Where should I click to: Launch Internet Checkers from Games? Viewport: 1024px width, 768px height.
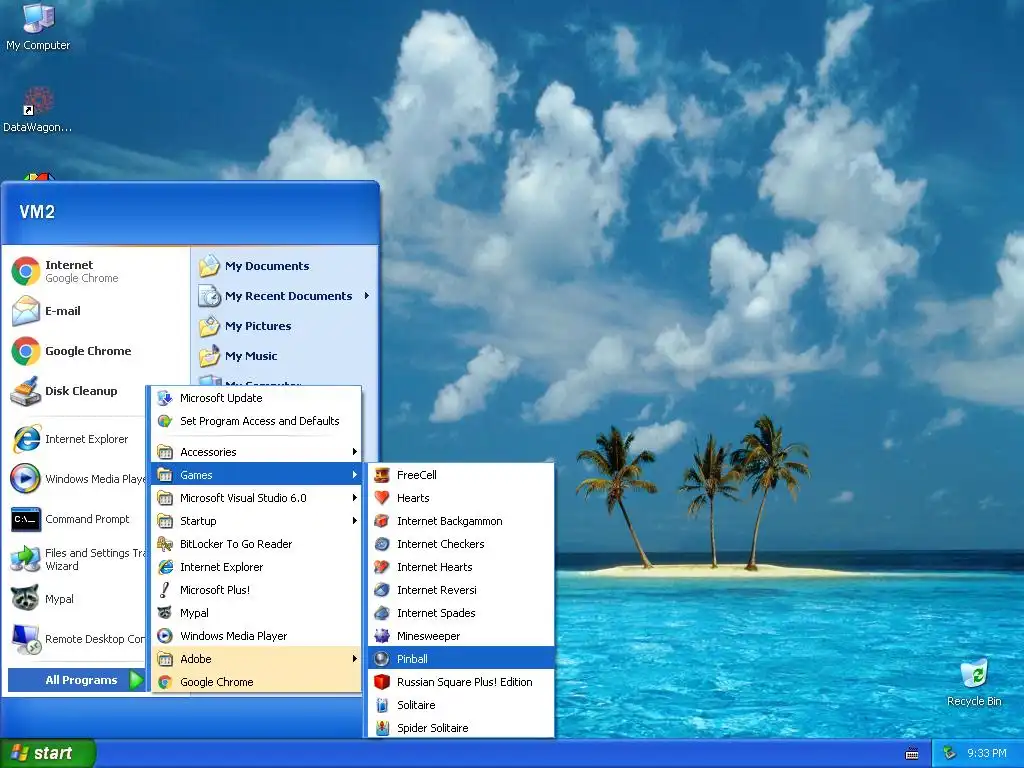(x=461, y=544)
